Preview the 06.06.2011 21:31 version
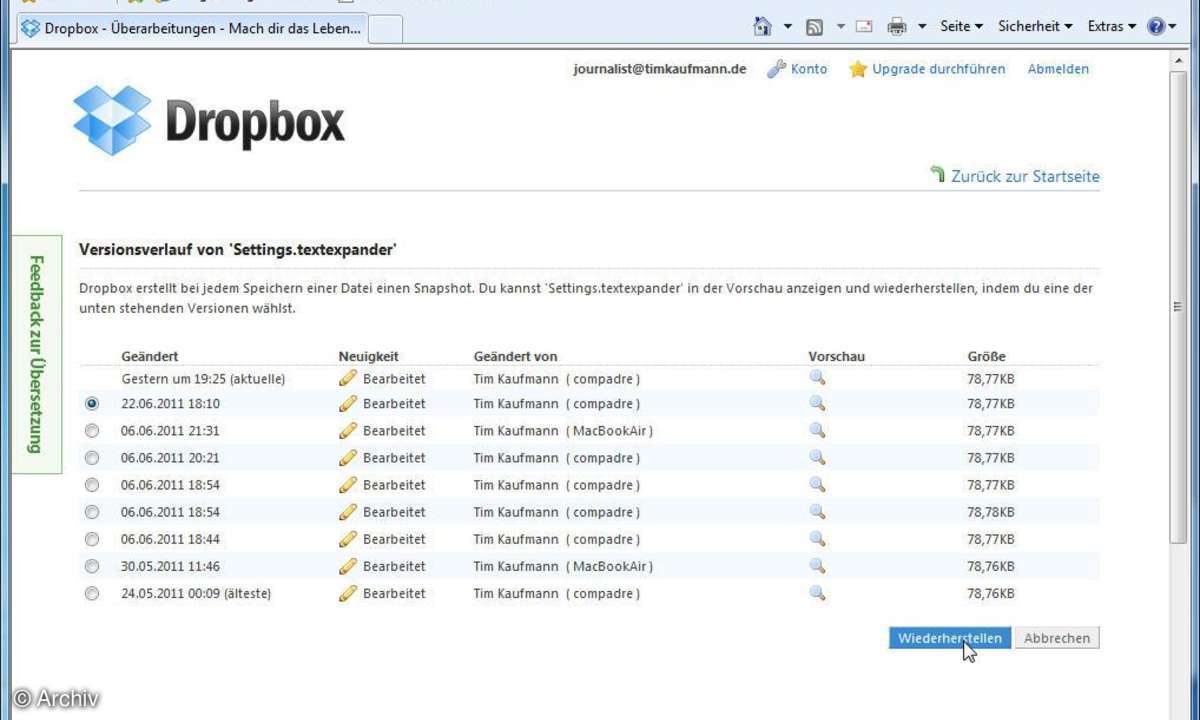This screenshot has height=720, width=1200. click(817, 431)
